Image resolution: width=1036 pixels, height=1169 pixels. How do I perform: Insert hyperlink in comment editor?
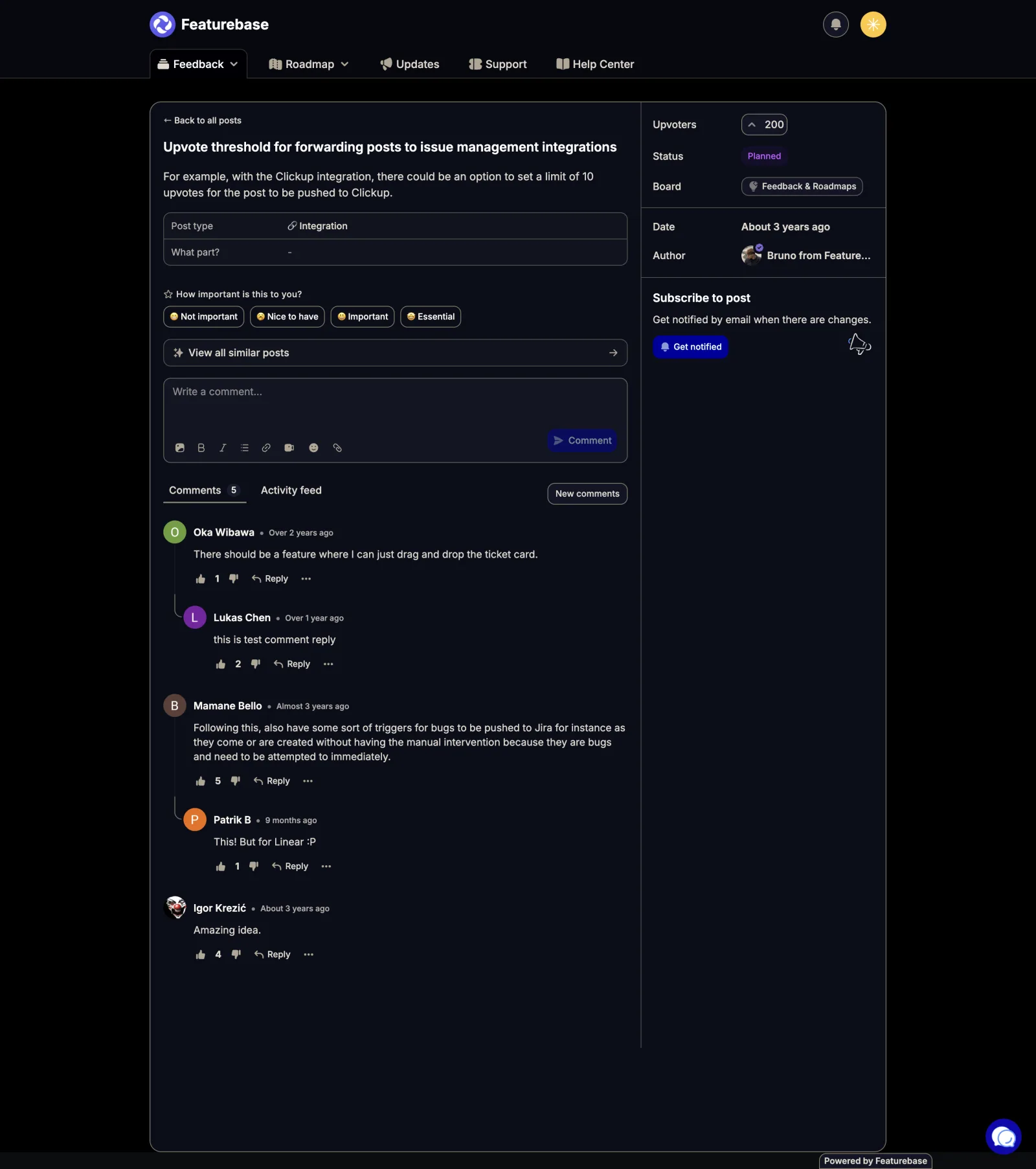point(266,448)
